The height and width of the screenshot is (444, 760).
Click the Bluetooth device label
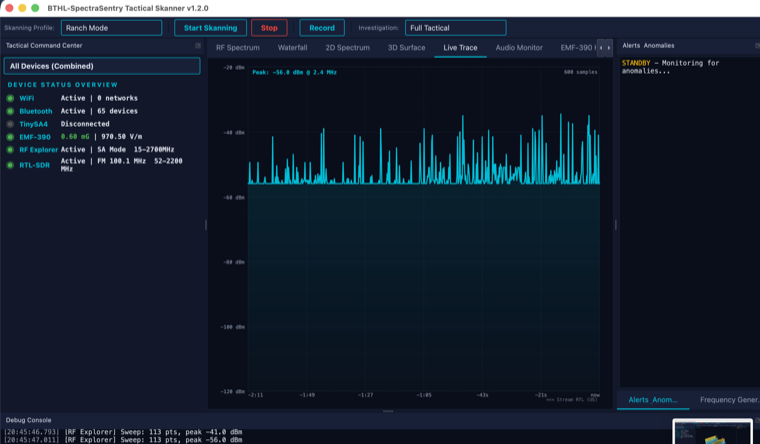(x=36, y=111)
